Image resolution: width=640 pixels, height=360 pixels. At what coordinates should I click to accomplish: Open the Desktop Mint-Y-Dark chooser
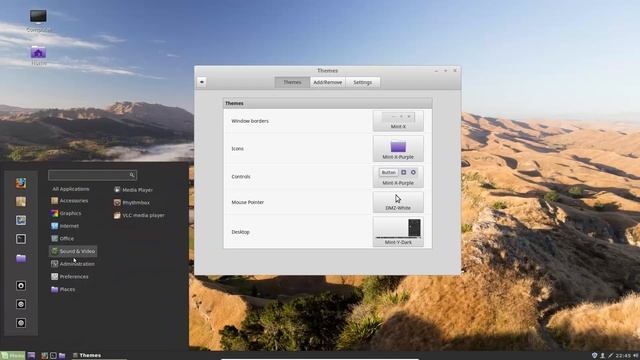click(398, 231)
